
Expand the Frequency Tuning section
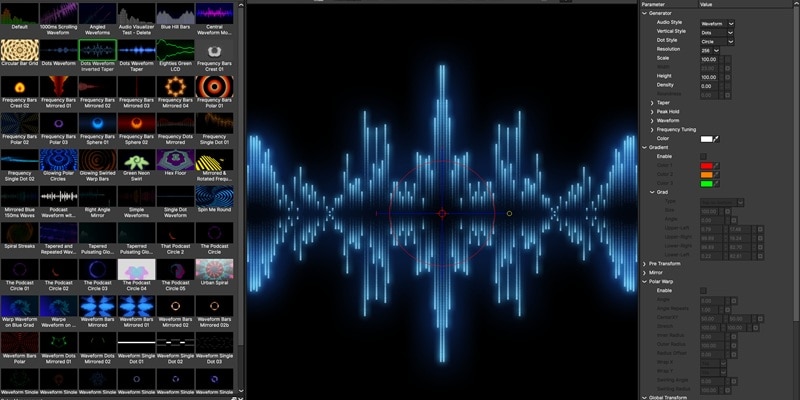pyautogui.click(x=652, y=130)
